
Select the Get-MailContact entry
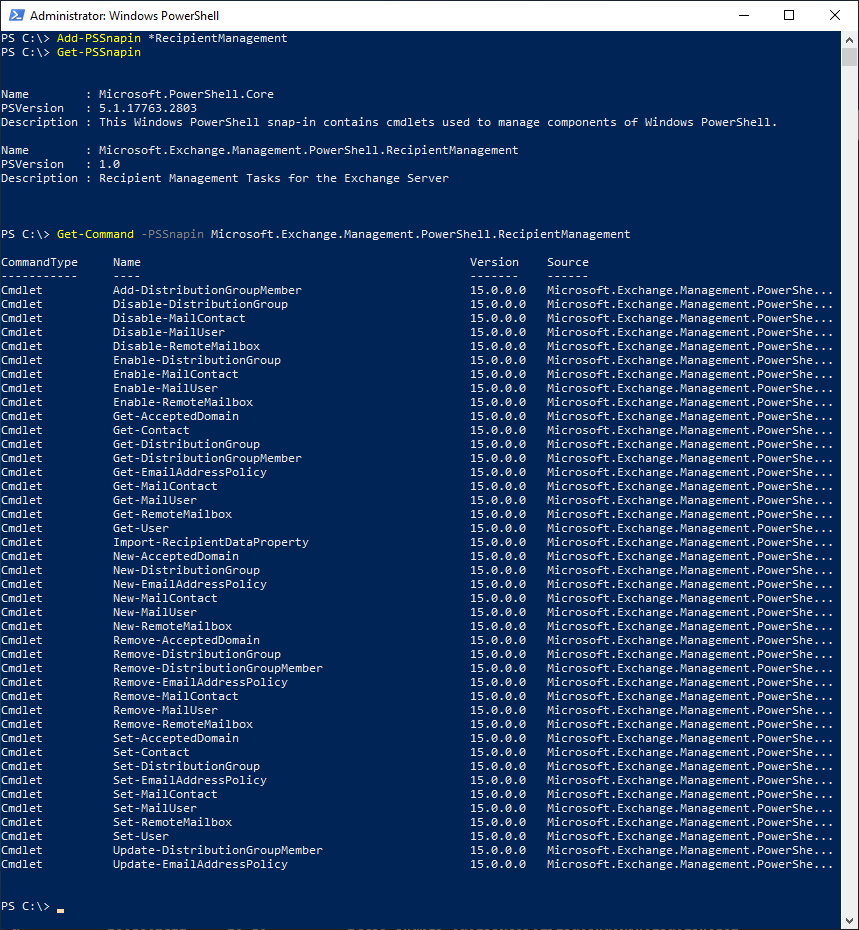click(165, 486)
